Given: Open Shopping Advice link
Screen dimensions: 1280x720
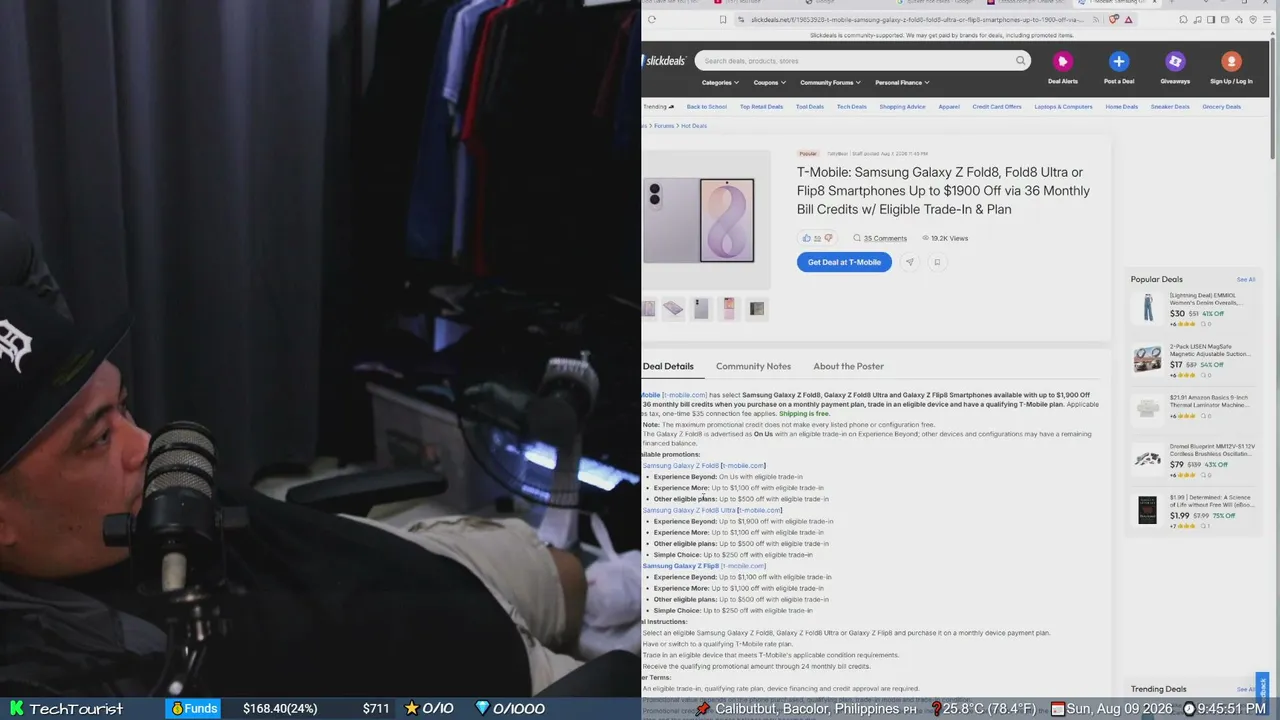Looking at the screenshot, I should [x=903, y=106].
